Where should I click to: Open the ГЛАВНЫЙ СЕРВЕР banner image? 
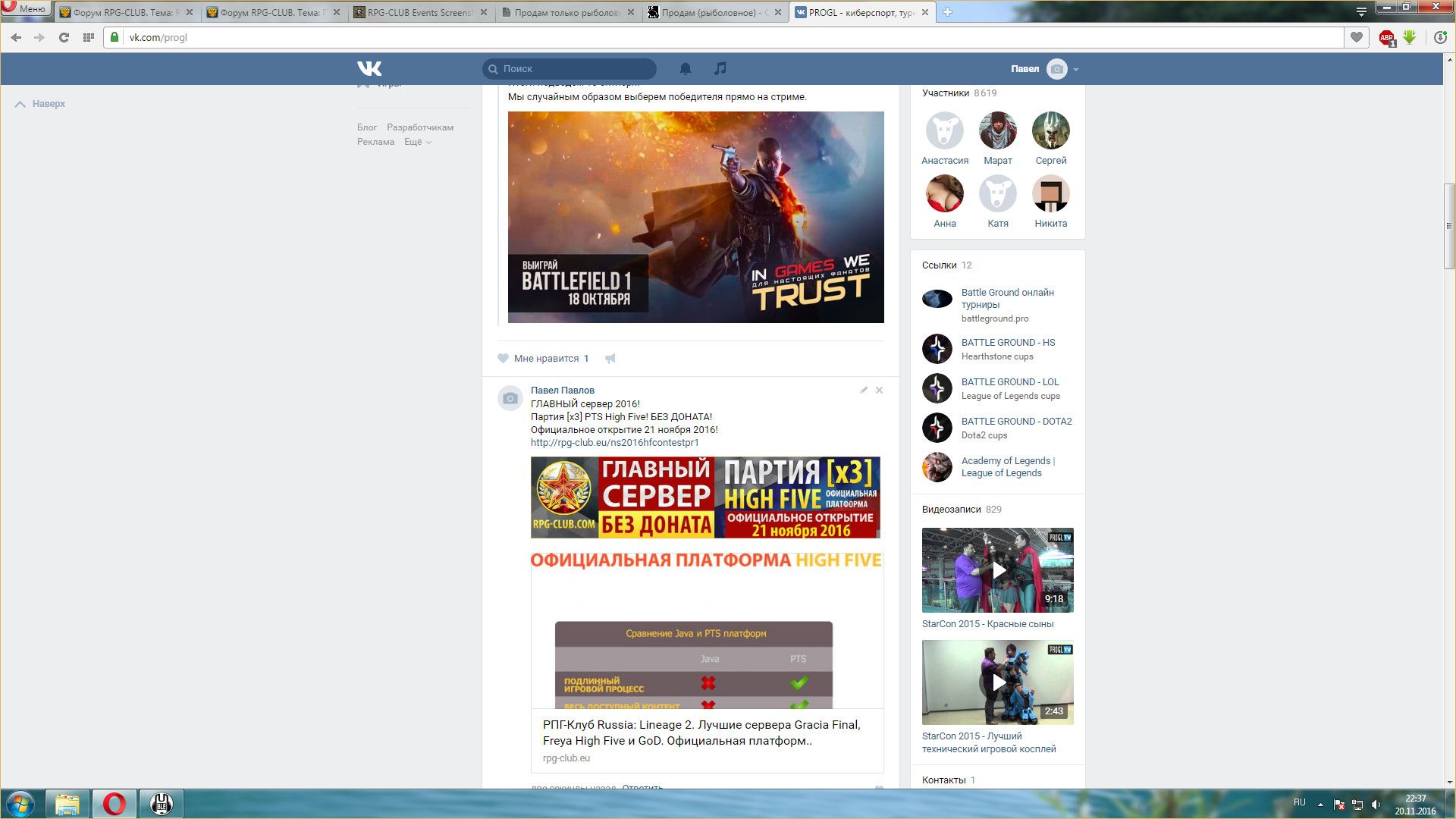[x=705, y=497]
